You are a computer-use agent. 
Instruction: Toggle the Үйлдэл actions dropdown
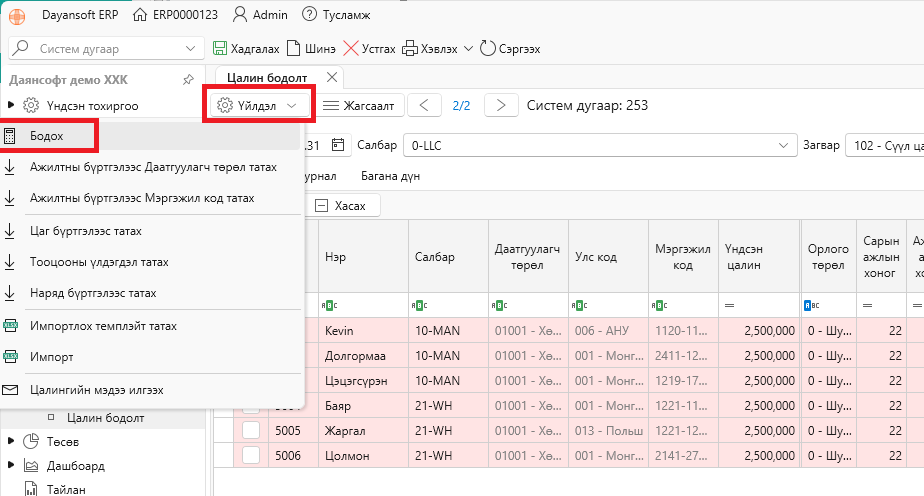click(x=259, y=105)
